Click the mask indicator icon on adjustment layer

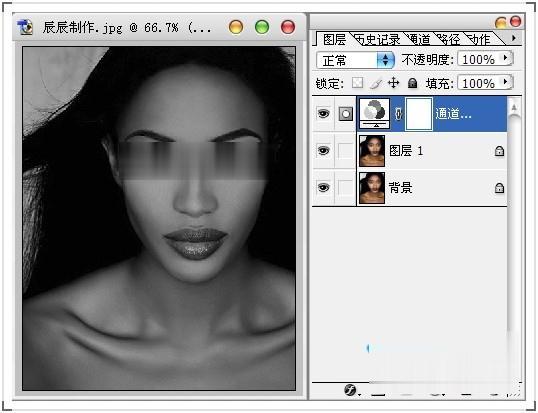pos(346,114)
